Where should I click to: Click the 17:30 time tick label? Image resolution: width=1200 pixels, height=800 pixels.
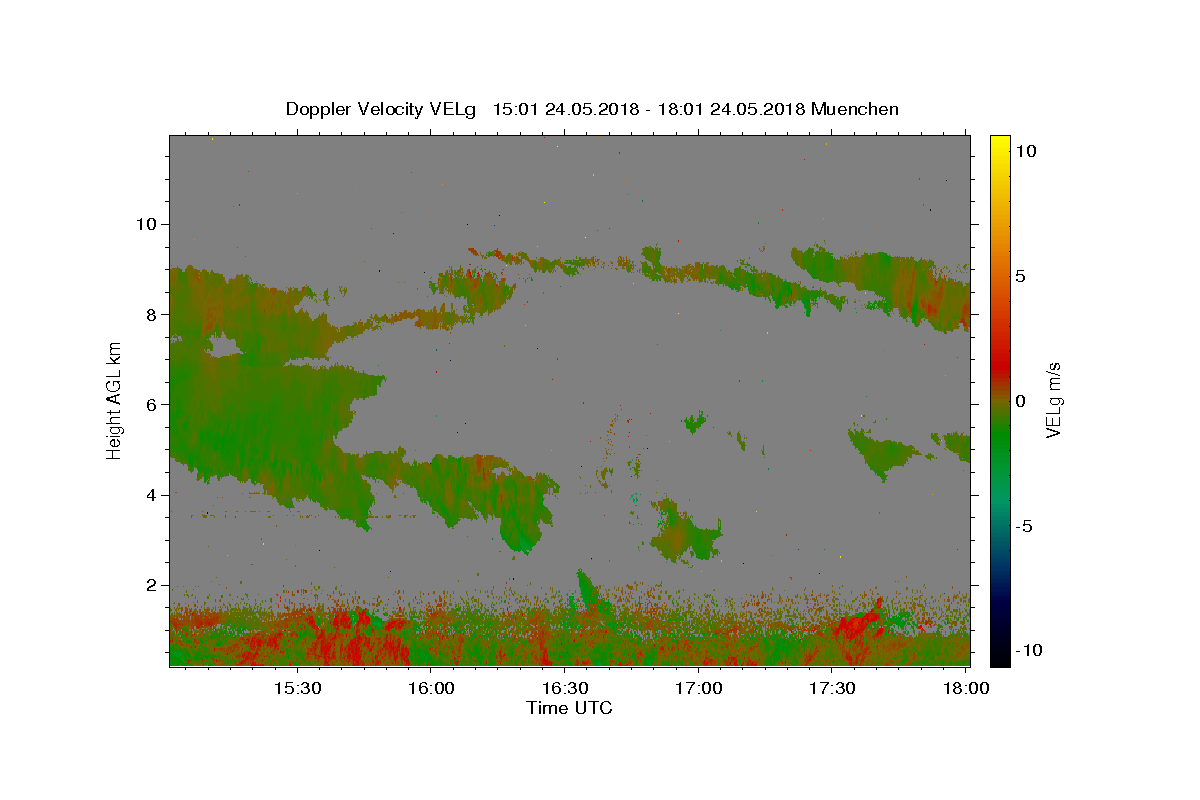click(x=832, y=689)
